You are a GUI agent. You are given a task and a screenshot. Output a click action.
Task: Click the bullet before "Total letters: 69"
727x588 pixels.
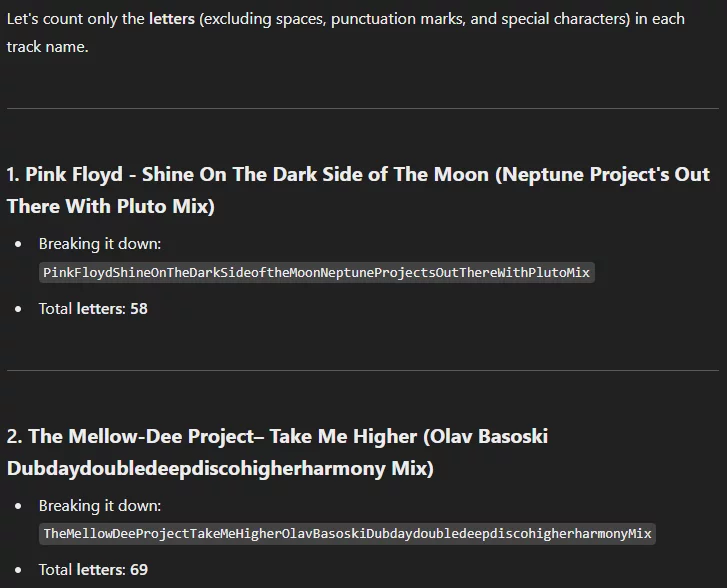click(17, 570)
